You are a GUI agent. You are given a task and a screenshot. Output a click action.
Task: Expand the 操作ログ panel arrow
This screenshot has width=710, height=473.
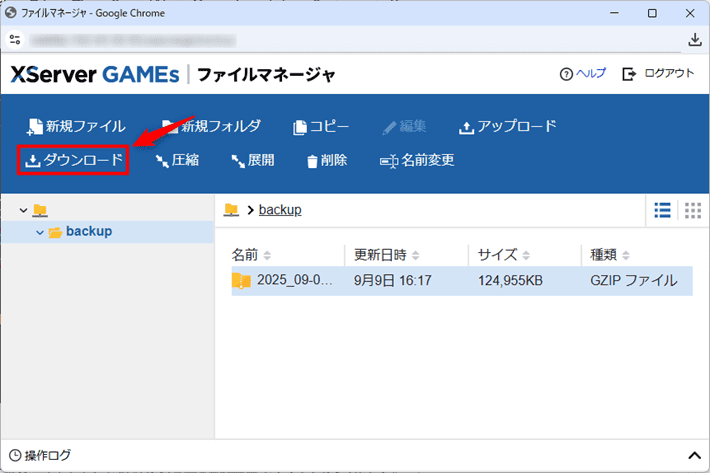[x=696, y=456]
